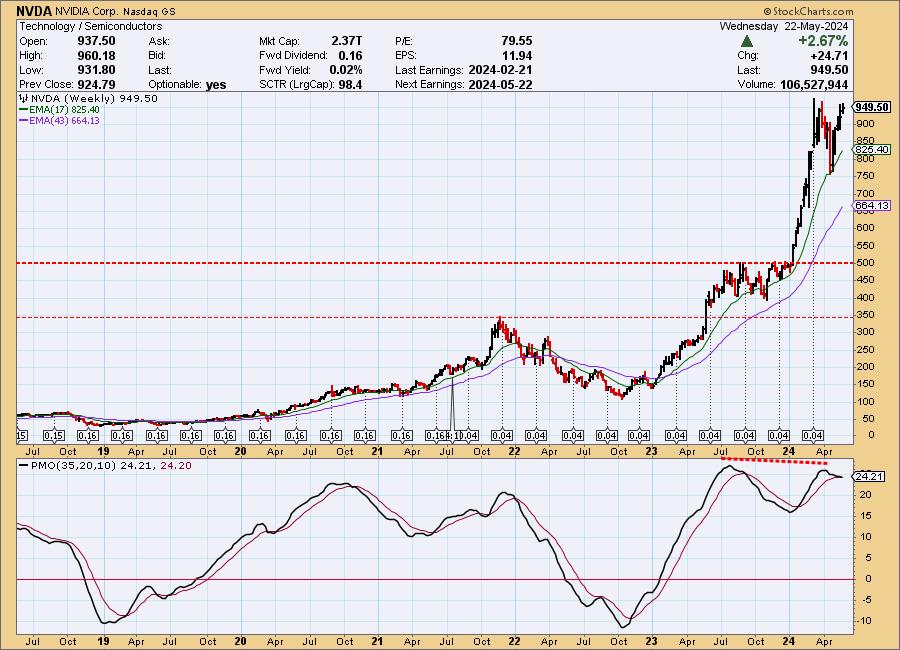This screenshot has width=900, height=650.
Task: Click the 949.50 price flag on right axis
Action: click(872, 107)
